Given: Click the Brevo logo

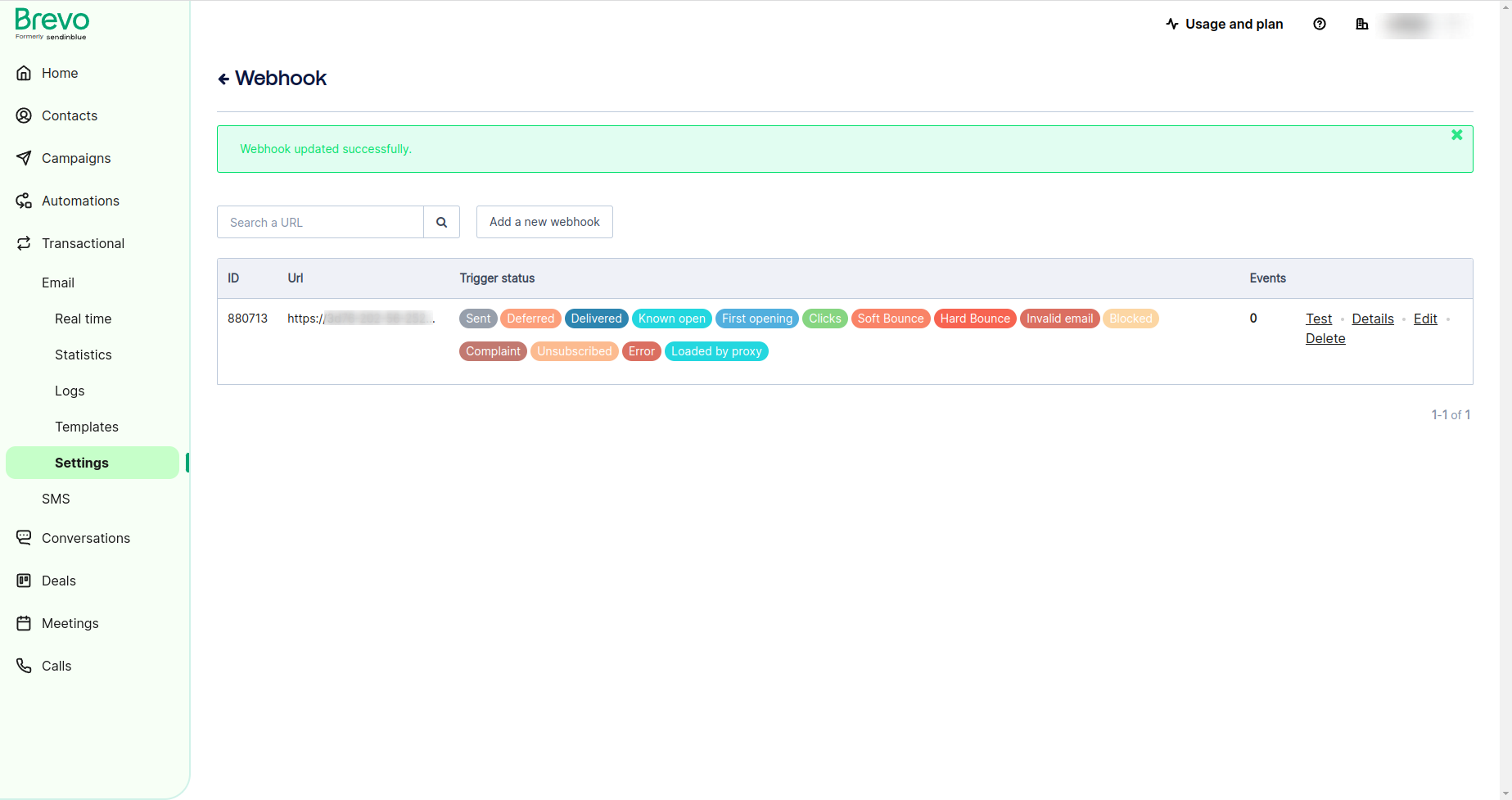Looking at the screenshot, I should [x=52, y=24].
